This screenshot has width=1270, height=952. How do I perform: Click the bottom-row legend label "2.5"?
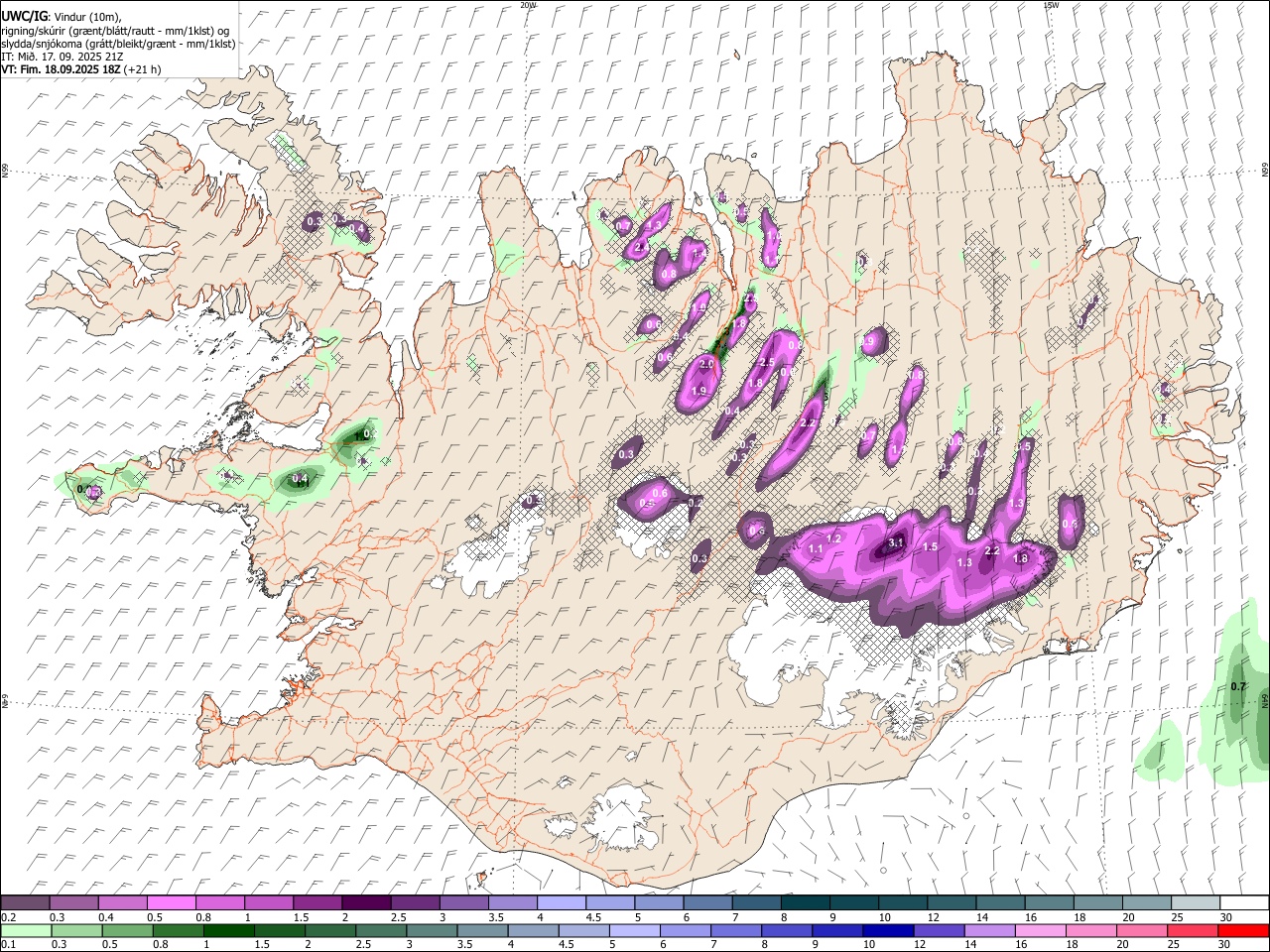coord(363,945)
